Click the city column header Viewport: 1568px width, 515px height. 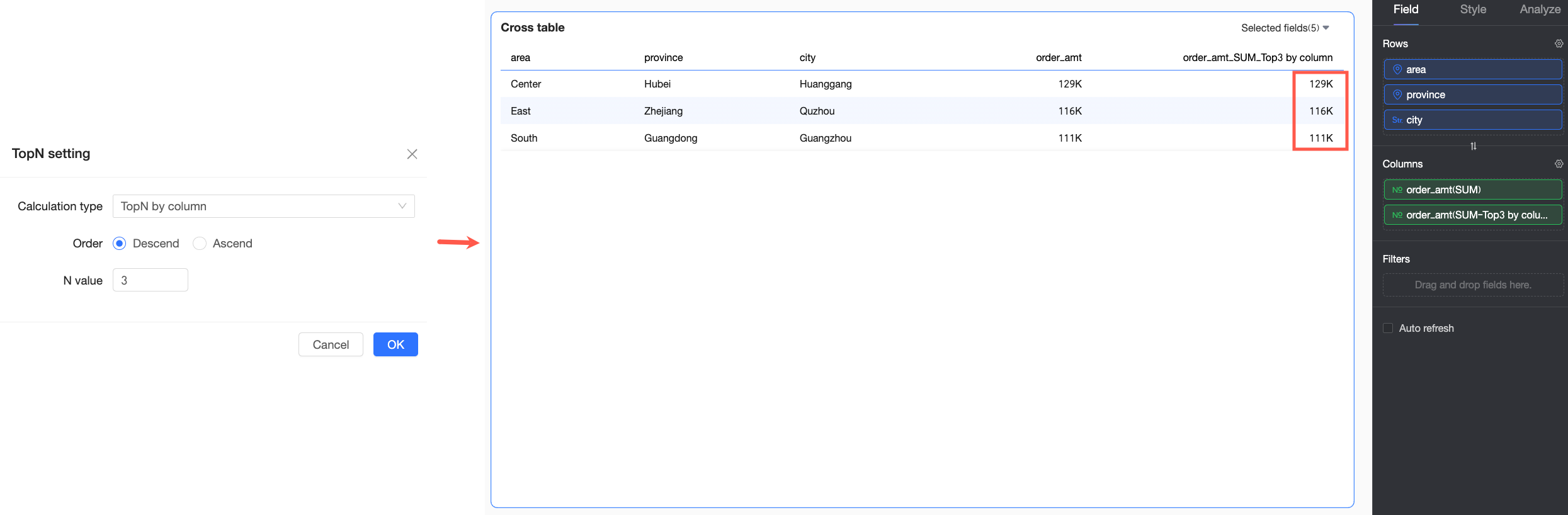click(x=807, y=57)
